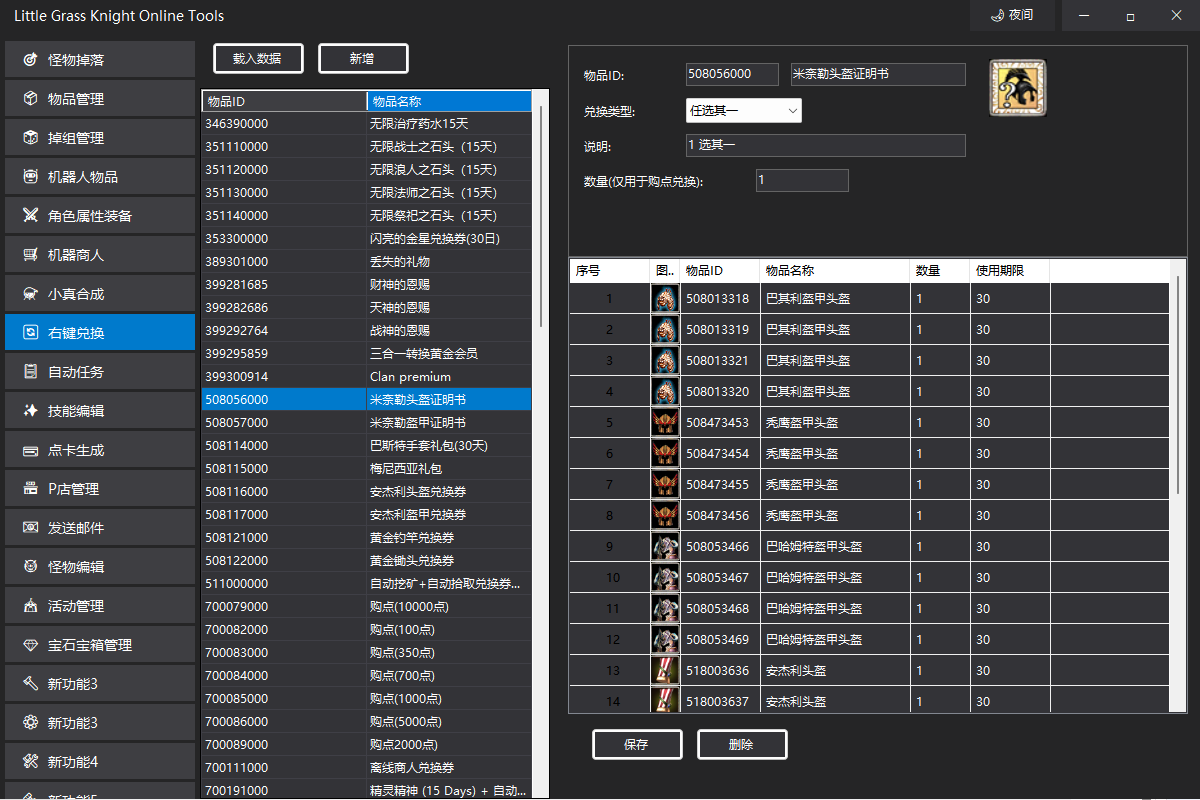
Task: Click the 删除 button
Action: click(742, 745)
